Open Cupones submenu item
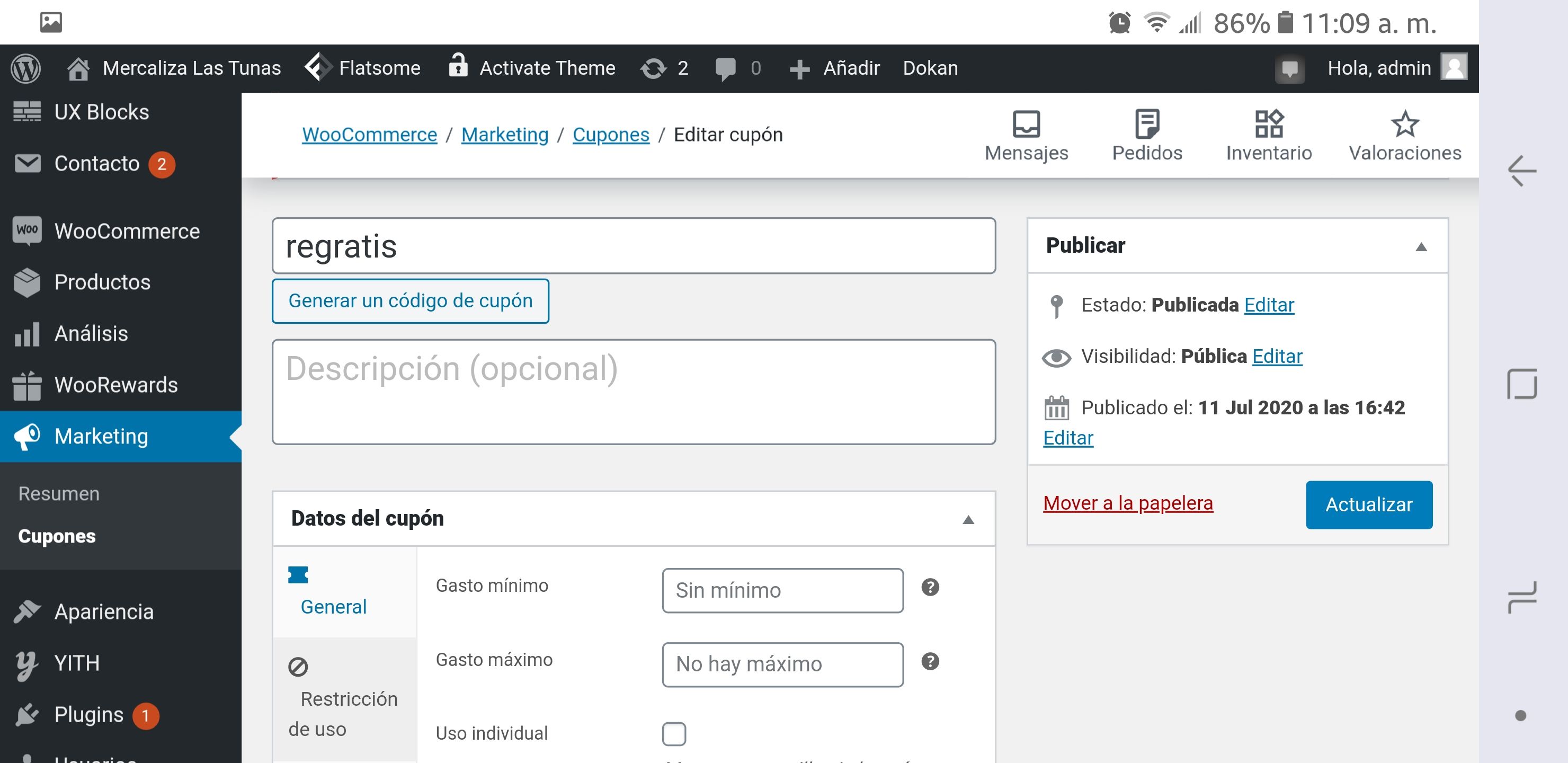 (57, 536)
